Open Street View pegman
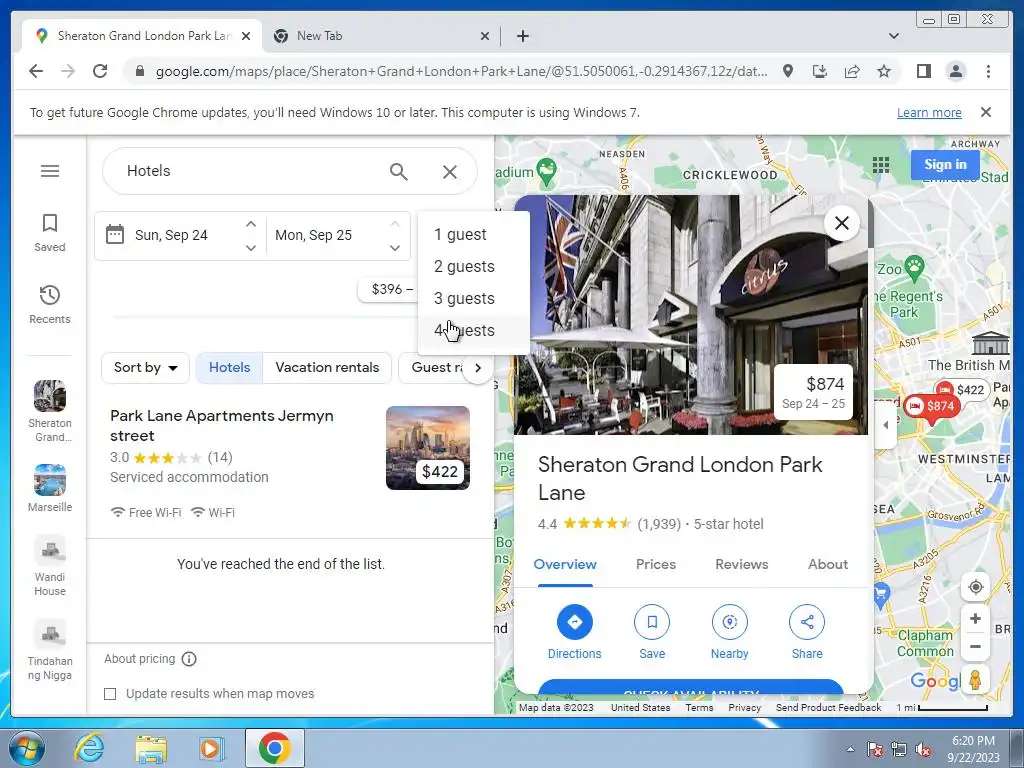Viewport: 1024px width, 768px height. coord(975,680)
